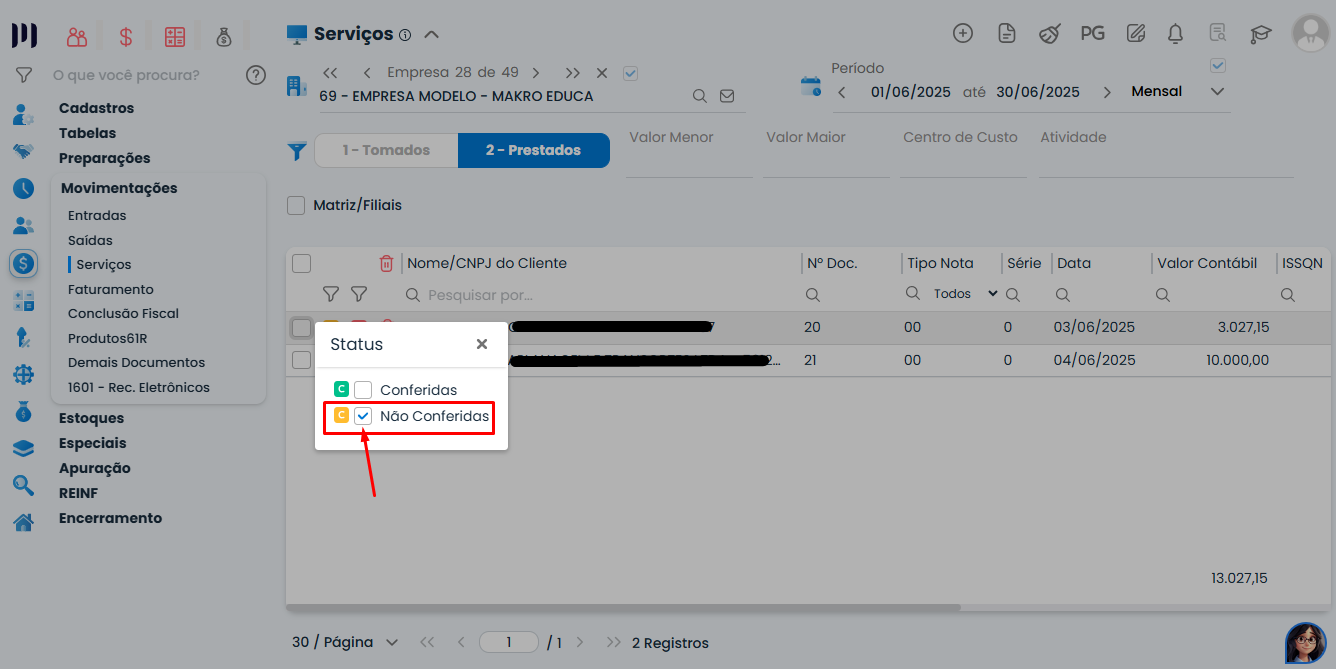This screenshot has height=669, width=1336.
Task: Open the Mensal period type dropdown
Action: (x=1178, y=91)
